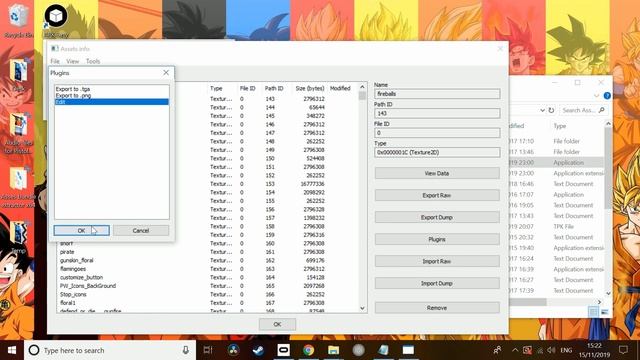This screenshot has width=640, height=360.
Task: Open the Tools menu in Assets info
Action: (x=93, y=61)
